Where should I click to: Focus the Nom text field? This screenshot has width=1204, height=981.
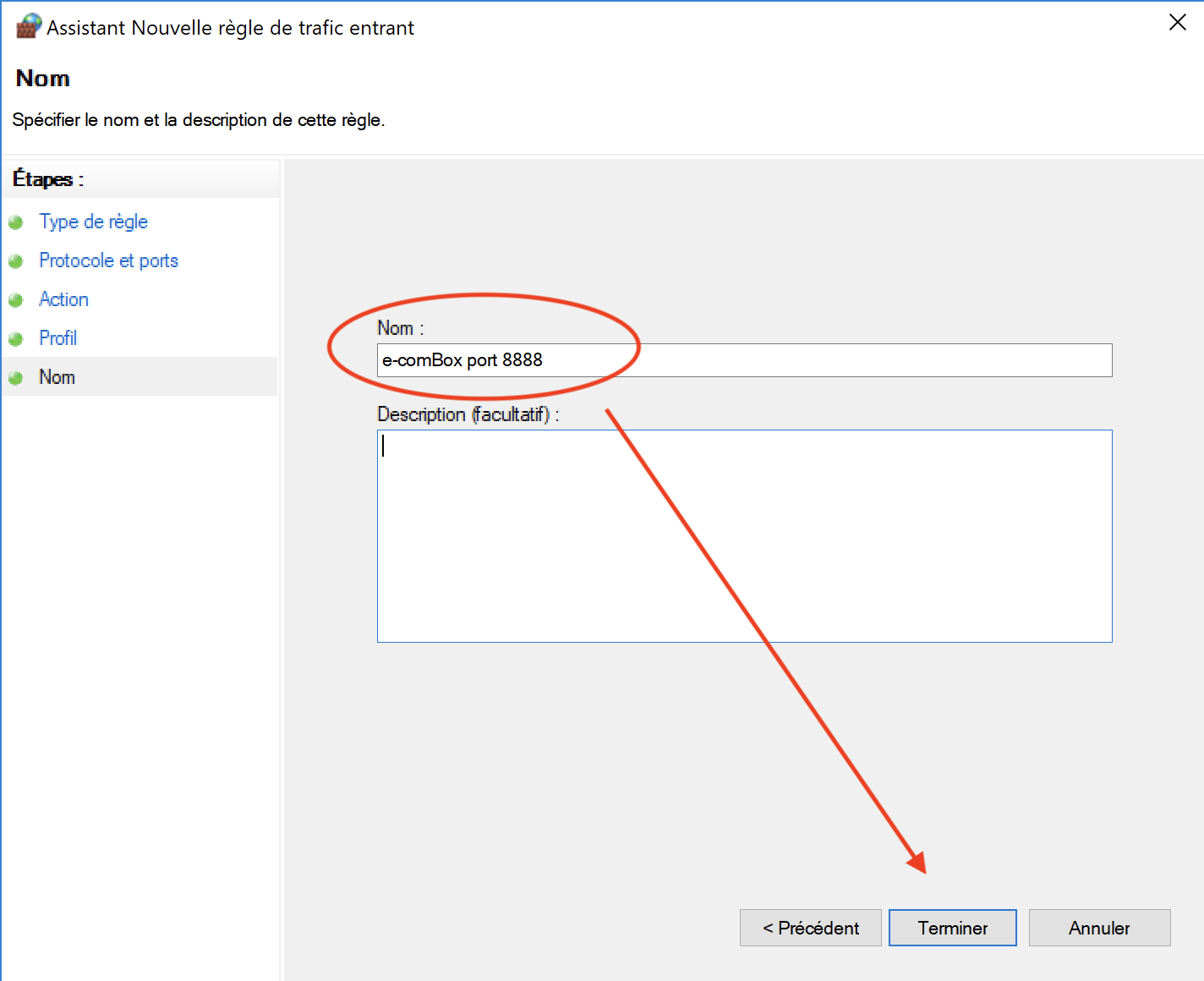[744, 360]
